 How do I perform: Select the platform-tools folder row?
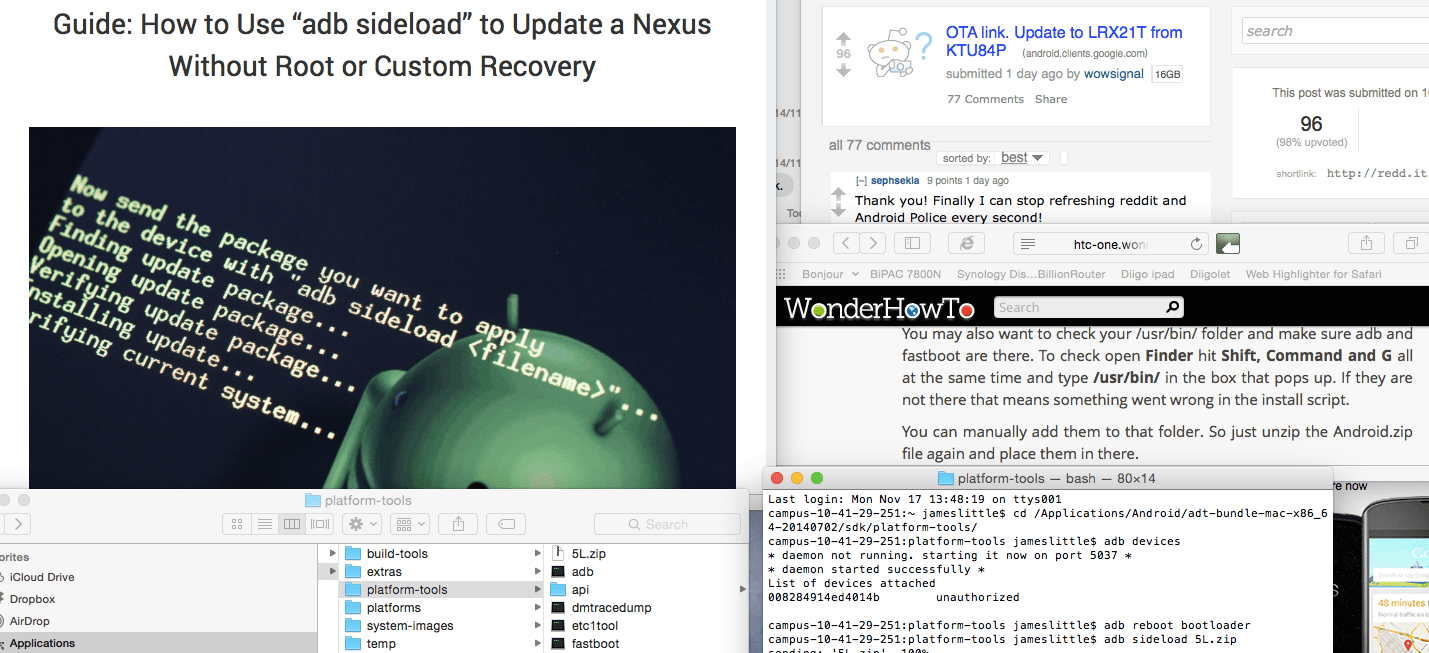coord(431,590)
